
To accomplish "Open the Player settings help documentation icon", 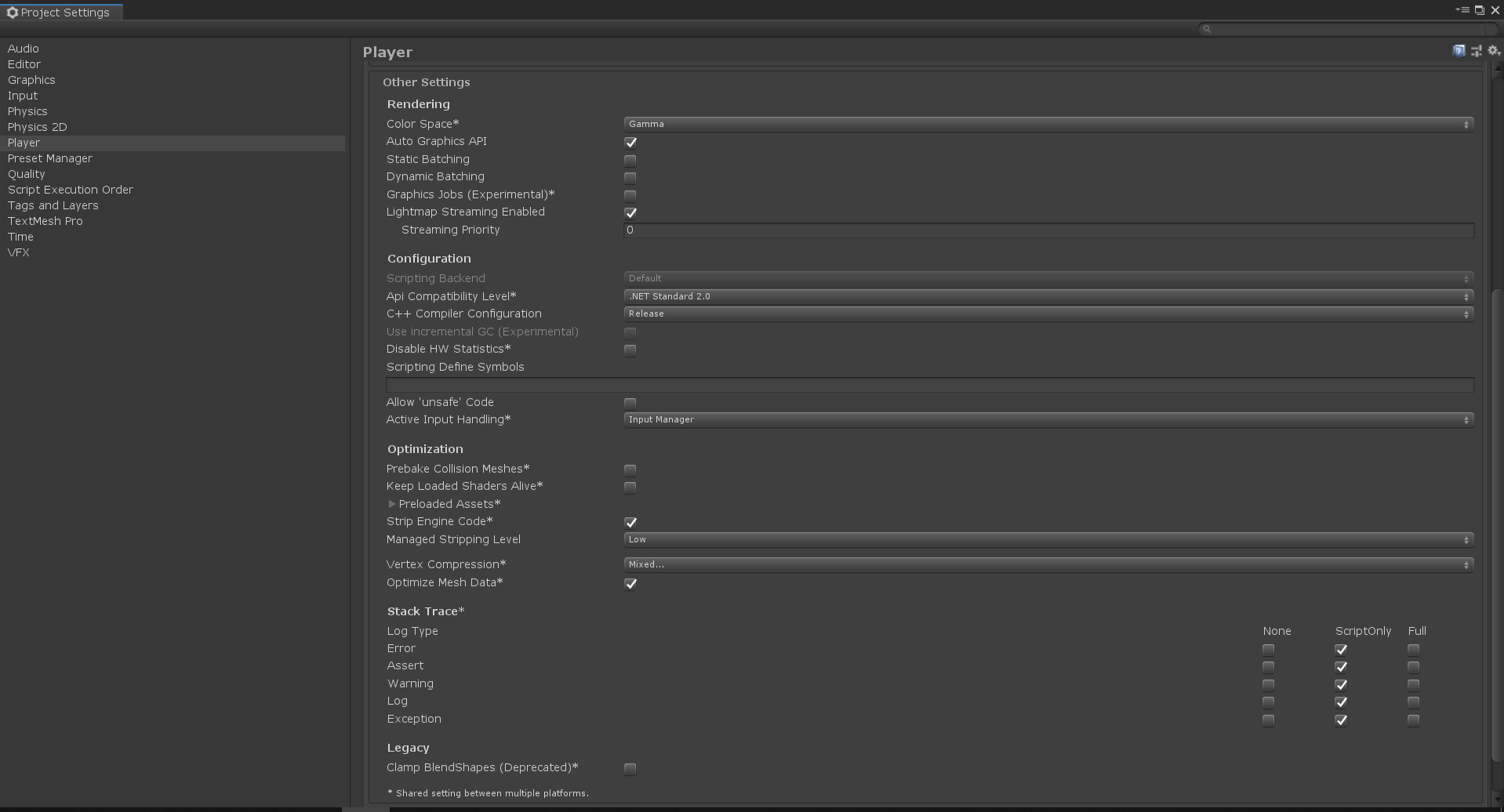I will [1459, 51].
